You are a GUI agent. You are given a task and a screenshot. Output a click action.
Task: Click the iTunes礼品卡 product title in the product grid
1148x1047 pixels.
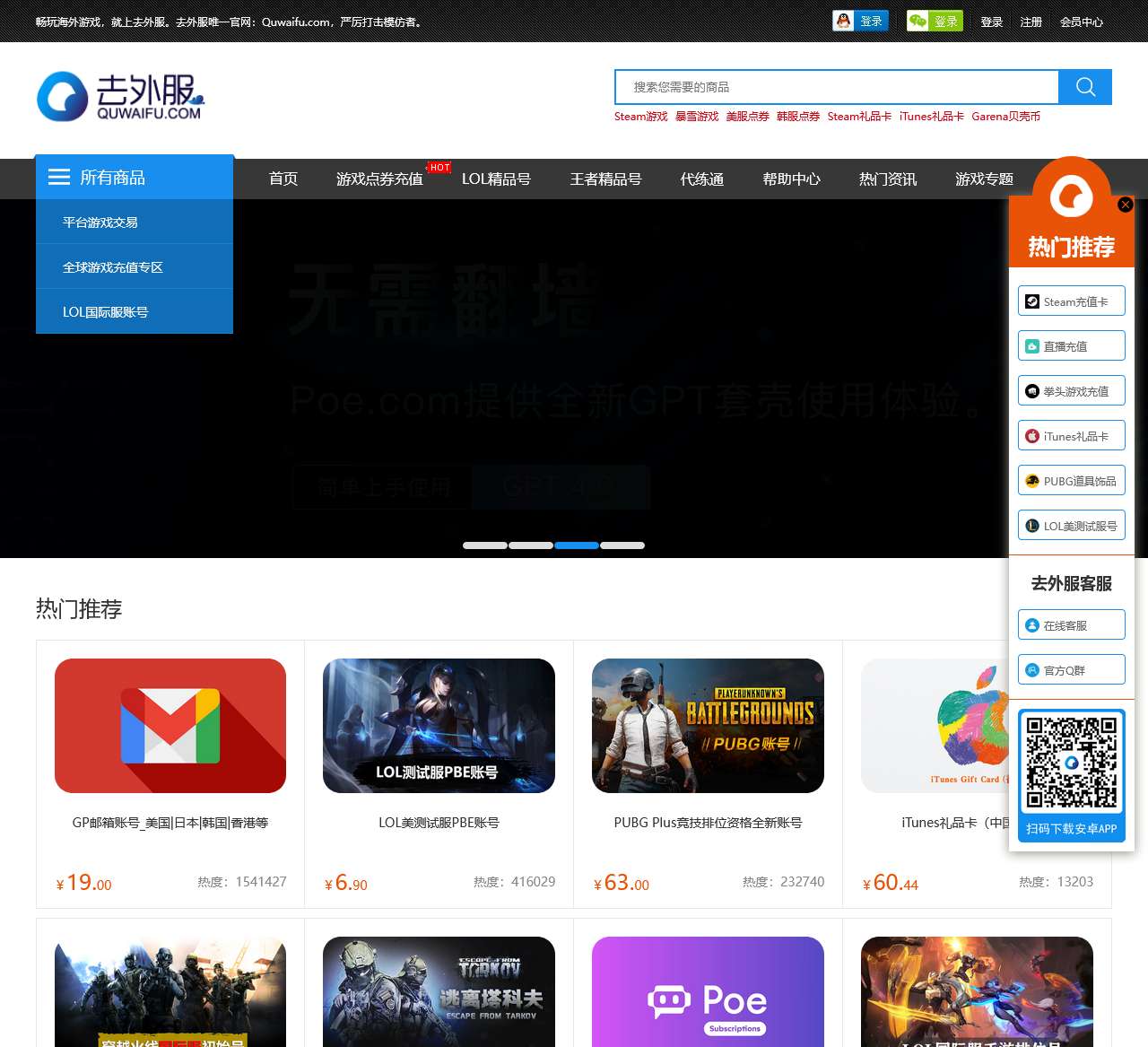click(955, 823)
